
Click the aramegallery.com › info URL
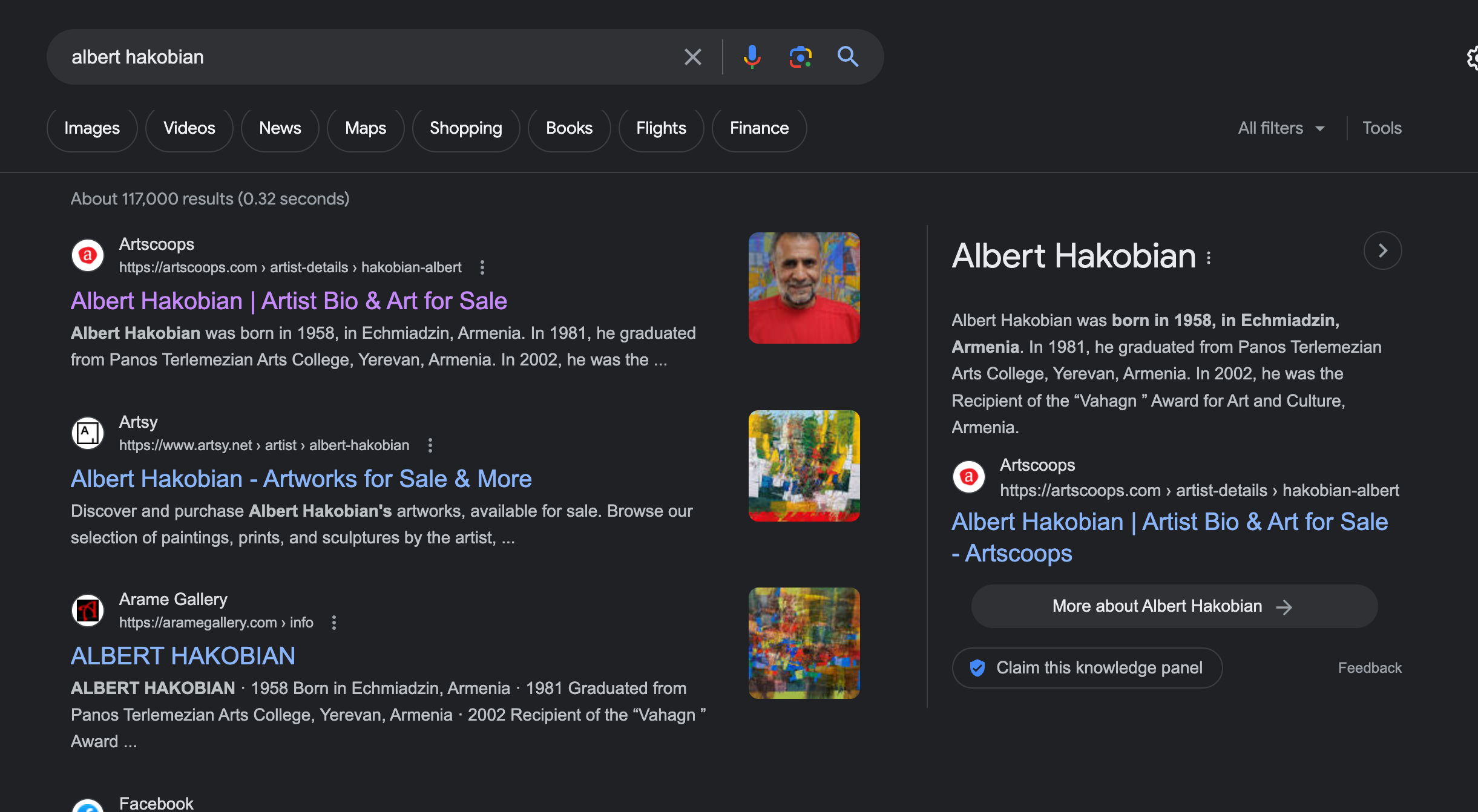216,623
